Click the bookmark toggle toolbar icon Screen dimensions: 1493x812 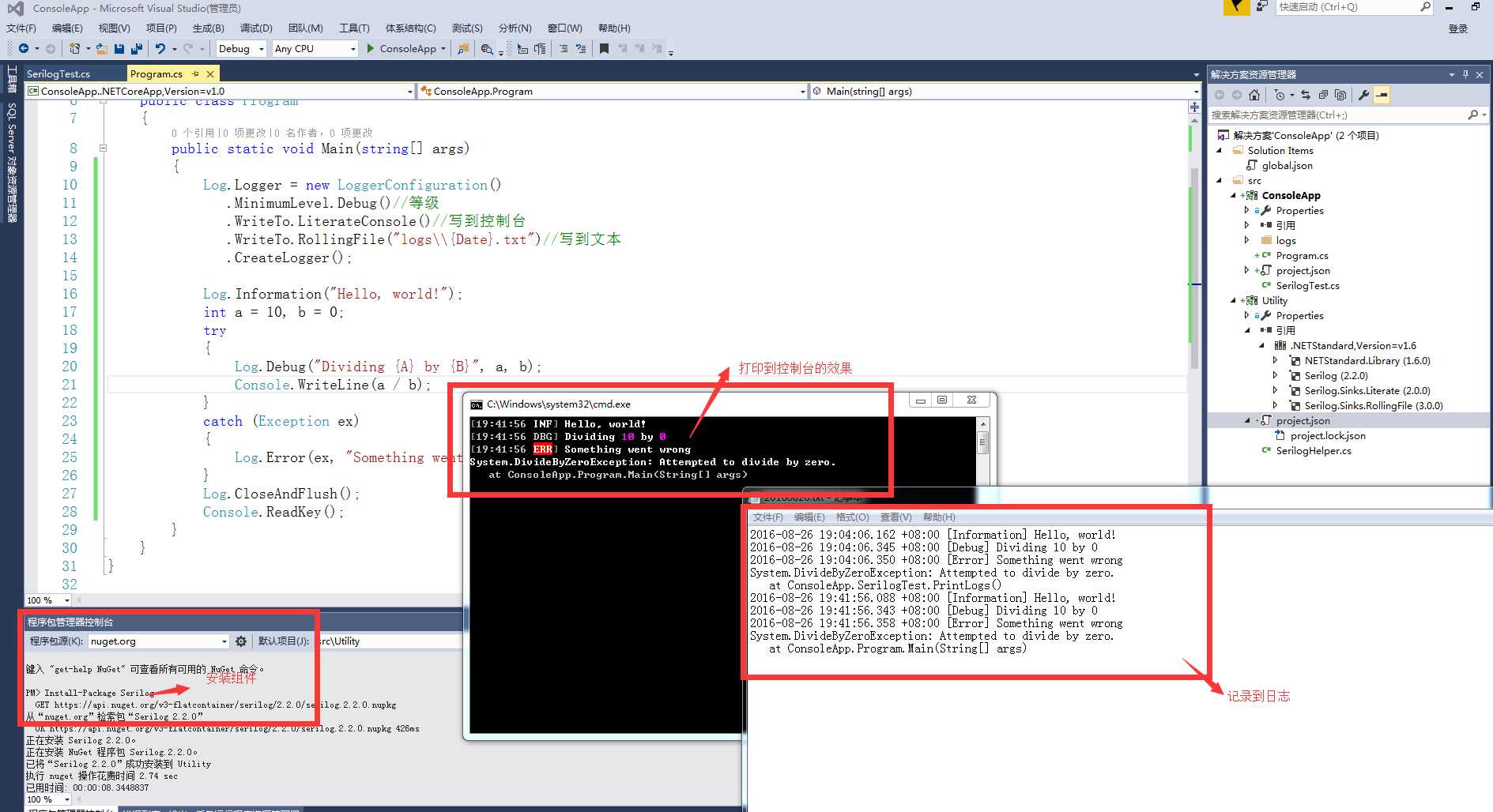[604, 49]
